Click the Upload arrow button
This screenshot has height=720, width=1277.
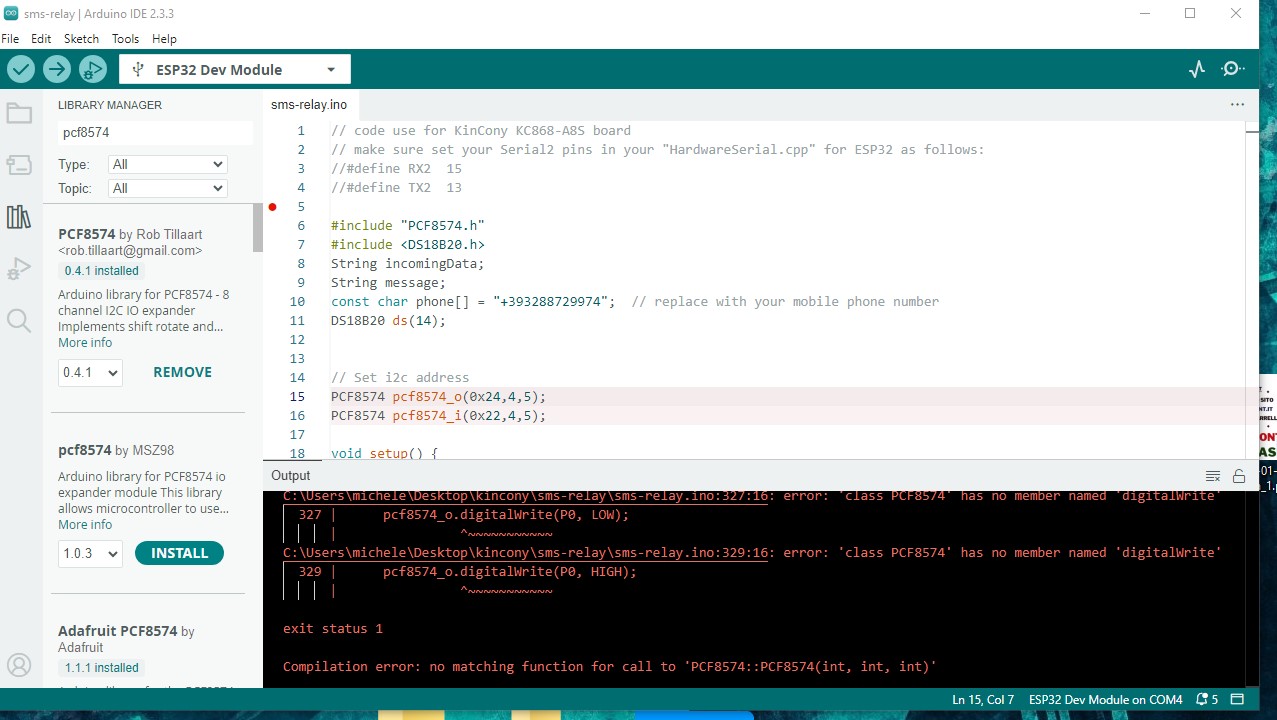[57, 69]
